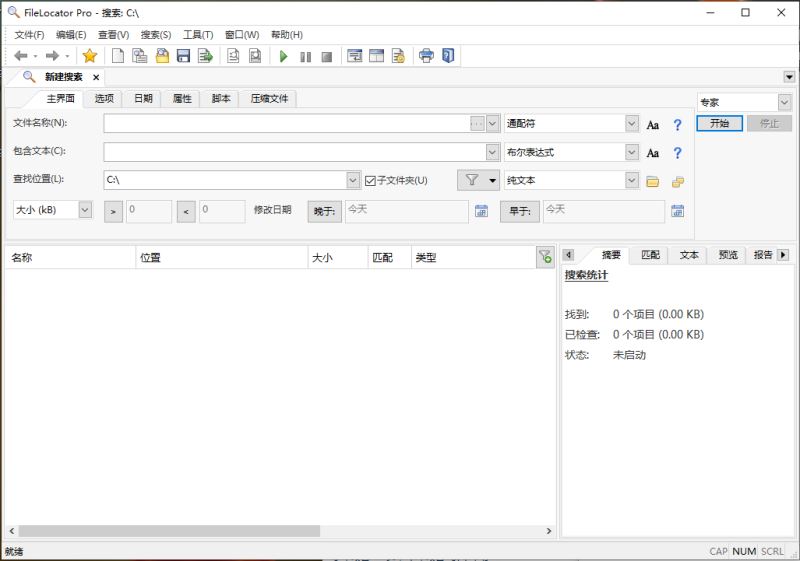Screen dimensions: 800x561
Task: Click the 开始 button
Action: [x=719, y=124]
